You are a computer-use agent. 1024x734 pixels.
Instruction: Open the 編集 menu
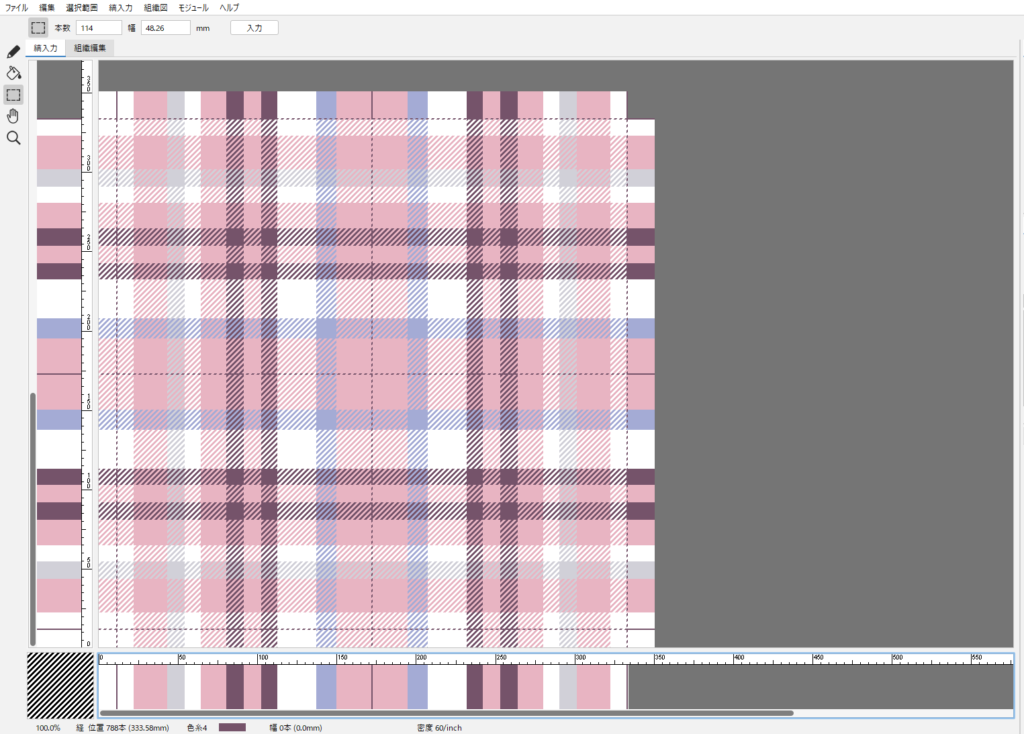(47, 8)
